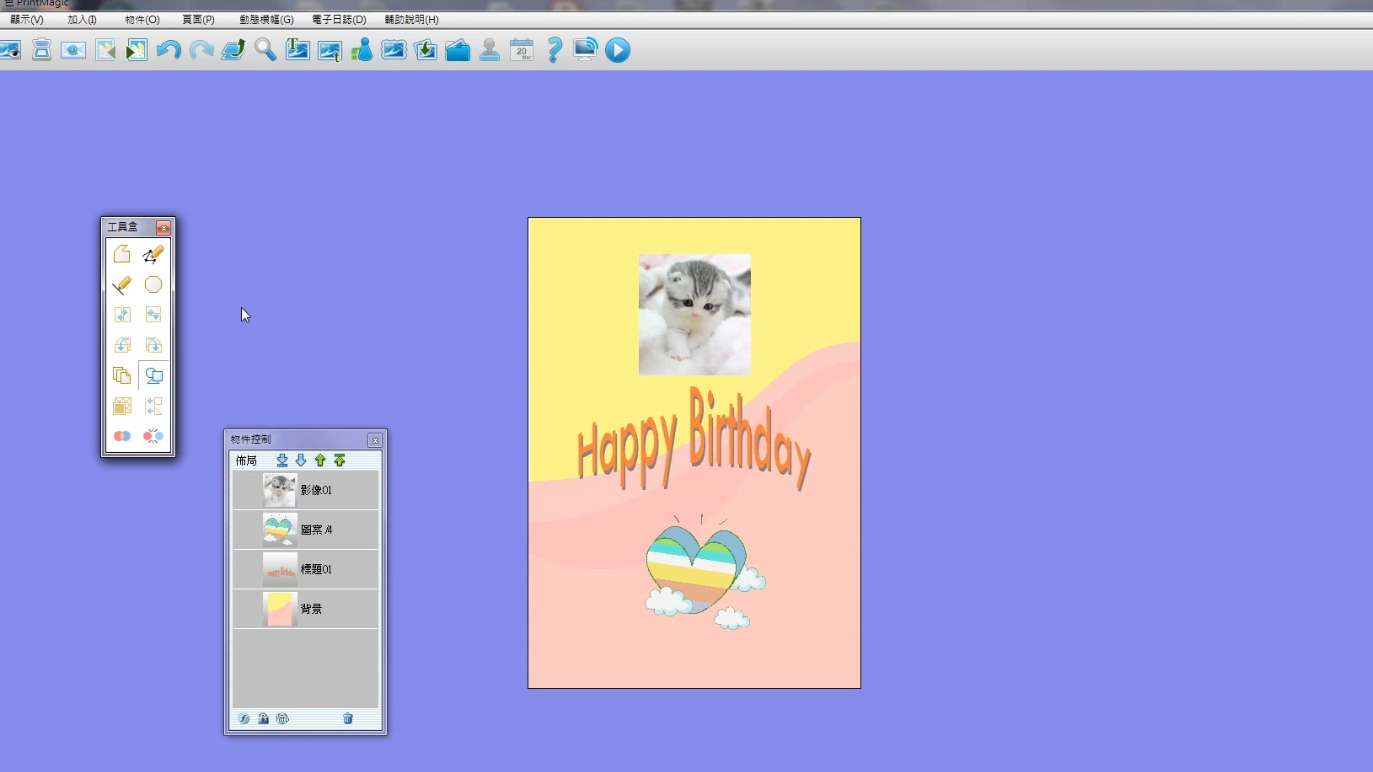Screen dimensions: 1373x772
Task: Click the scanner icon in toolbar
Action: 41,50
